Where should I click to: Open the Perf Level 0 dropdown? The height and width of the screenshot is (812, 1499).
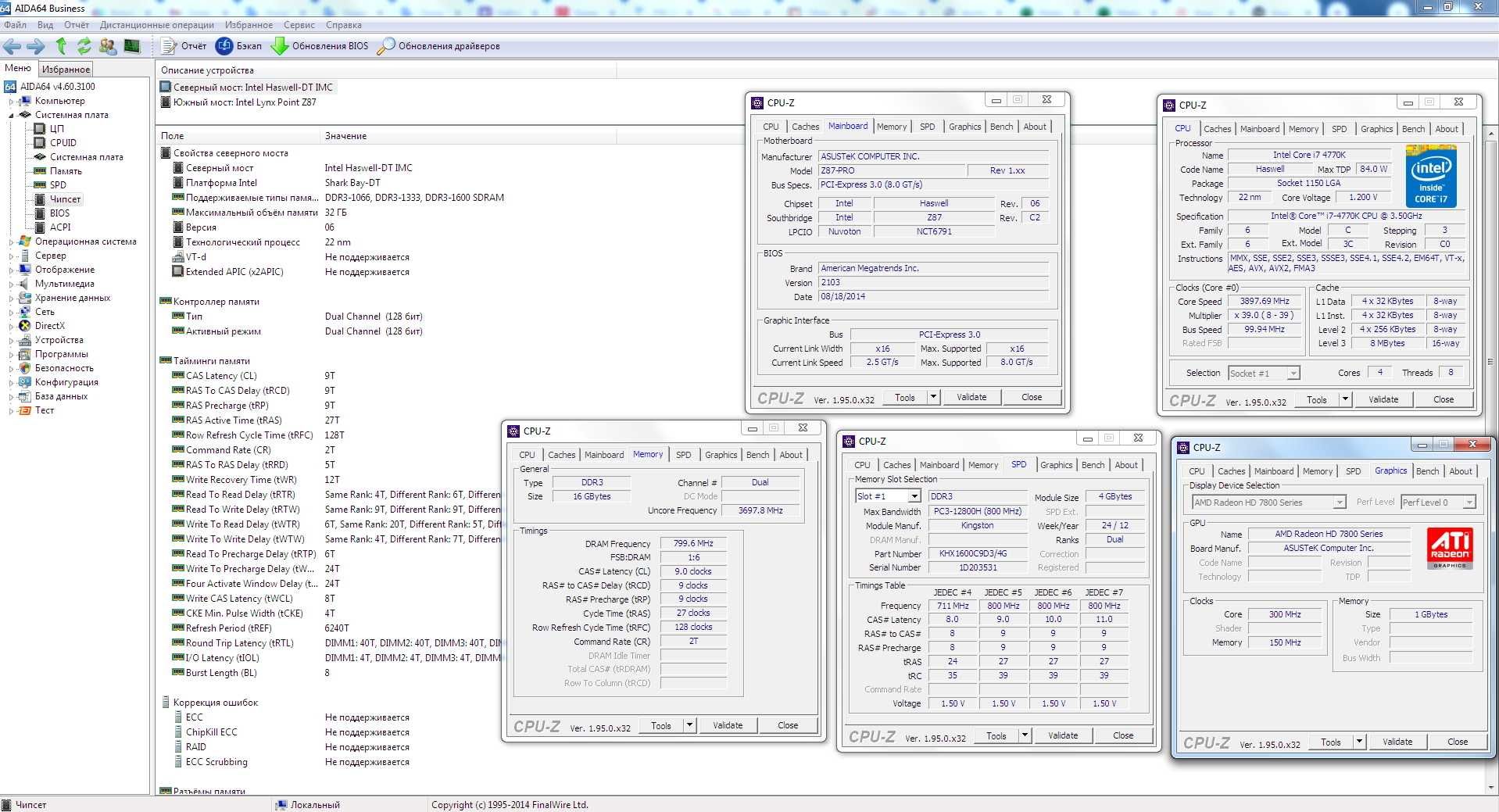(x=1469, y=503)
